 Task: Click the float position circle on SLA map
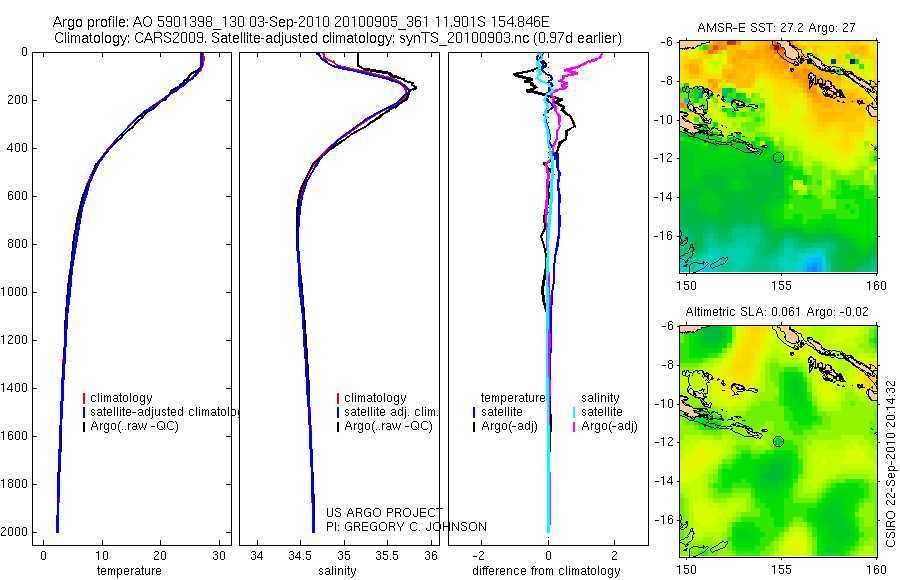click(x=778, y=441)
